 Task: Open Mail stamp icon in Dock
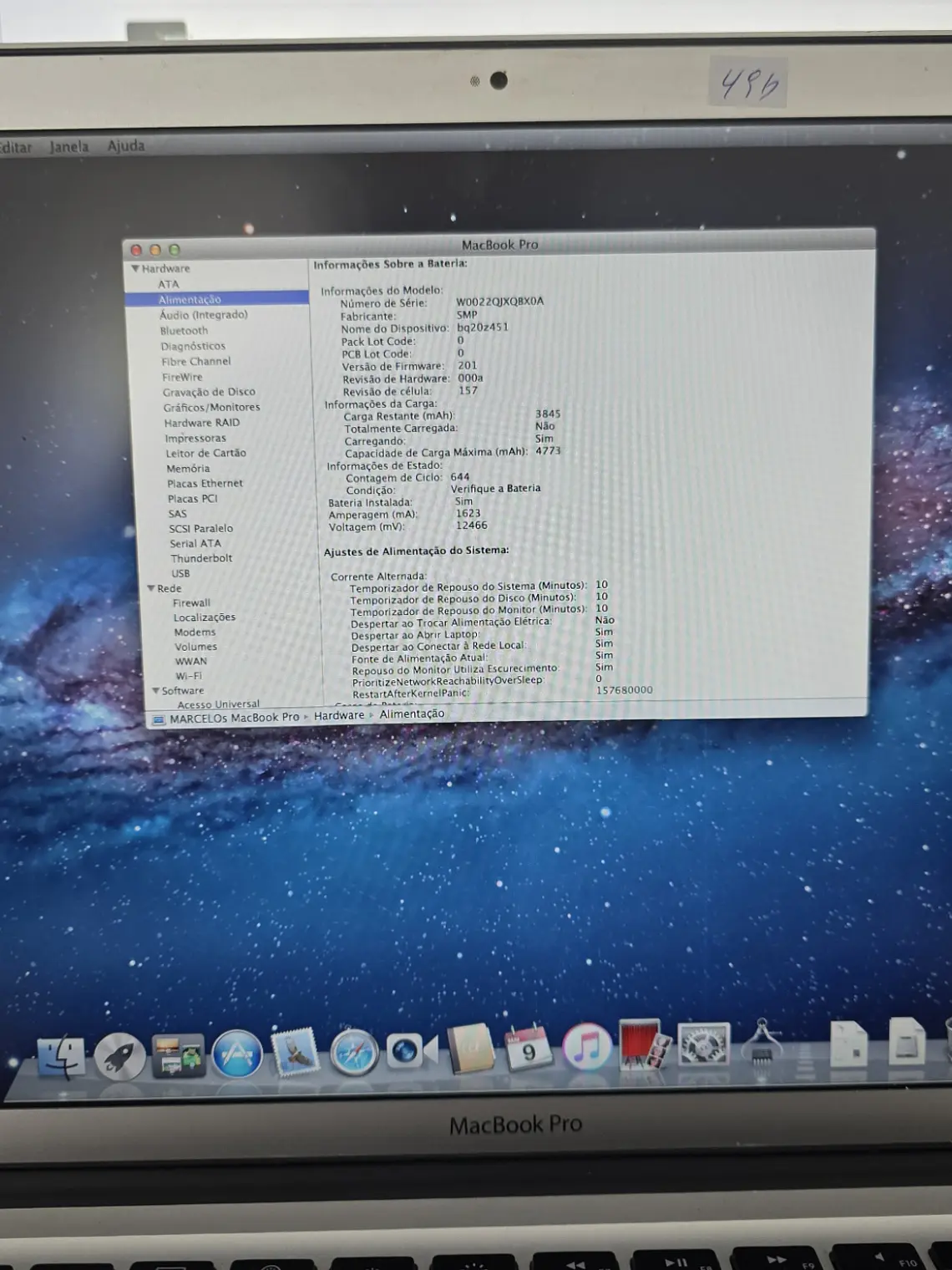coord(295,1052)
